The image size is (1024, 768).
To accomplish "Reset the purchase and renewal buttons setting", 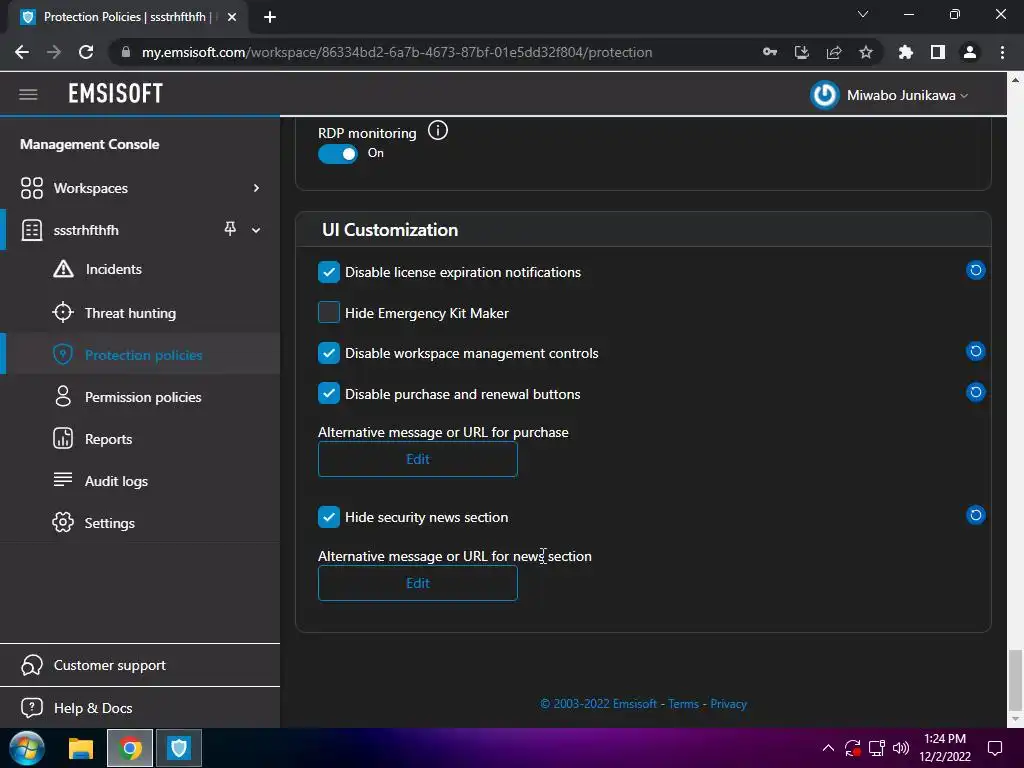I will click(975, 392).
